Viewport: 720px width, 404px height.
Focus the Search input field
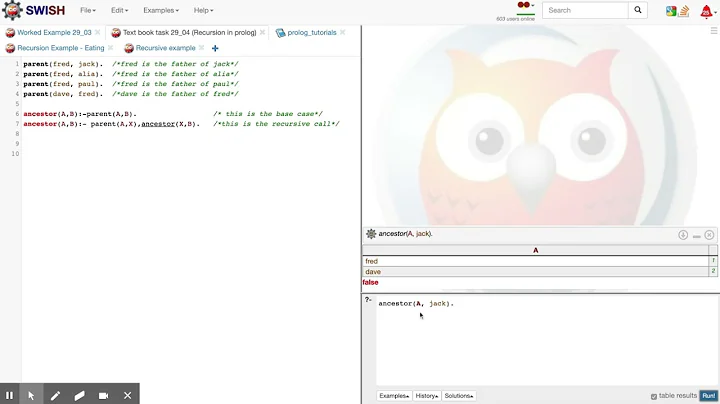pyautogui.click(x=585, y=10)
